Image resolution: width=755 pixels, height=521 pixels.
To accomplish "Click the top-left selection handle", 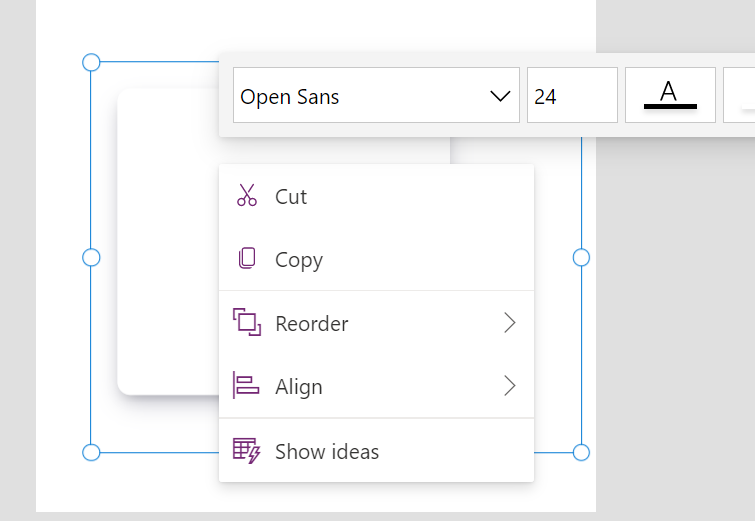I will tap(91, 62).
